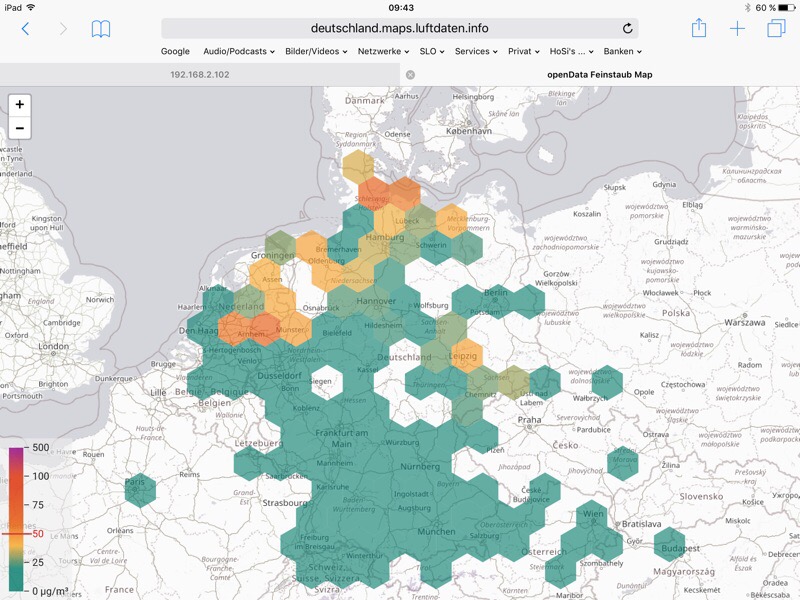Expand the Bilder/Videos bookmarks folder
This screenshot has width=800, height=600.
pos(316,51)
